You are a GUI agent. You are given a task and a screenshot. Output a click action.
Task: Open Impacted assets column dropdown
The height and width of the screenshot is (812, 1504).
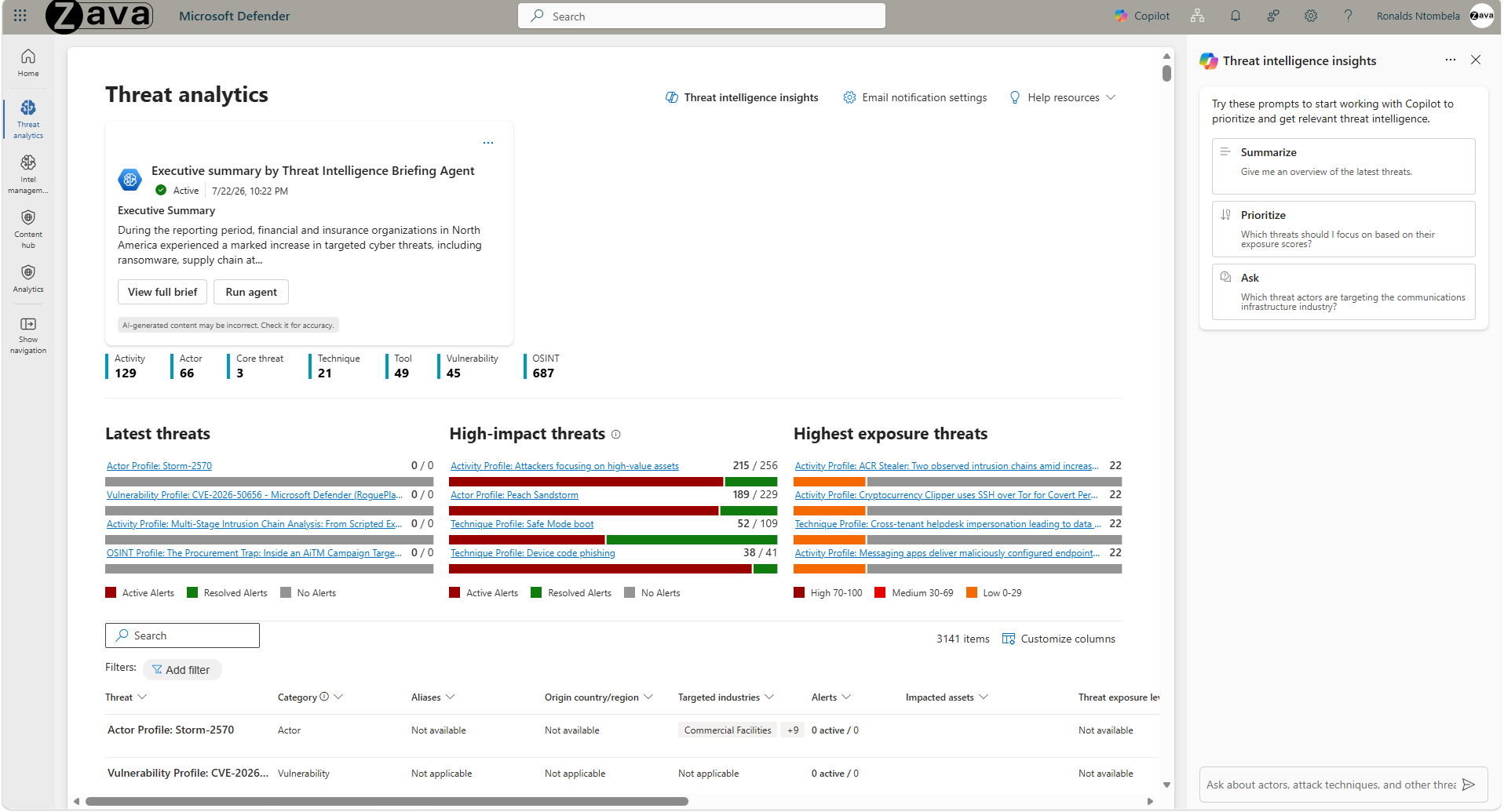tap(984, 697)
